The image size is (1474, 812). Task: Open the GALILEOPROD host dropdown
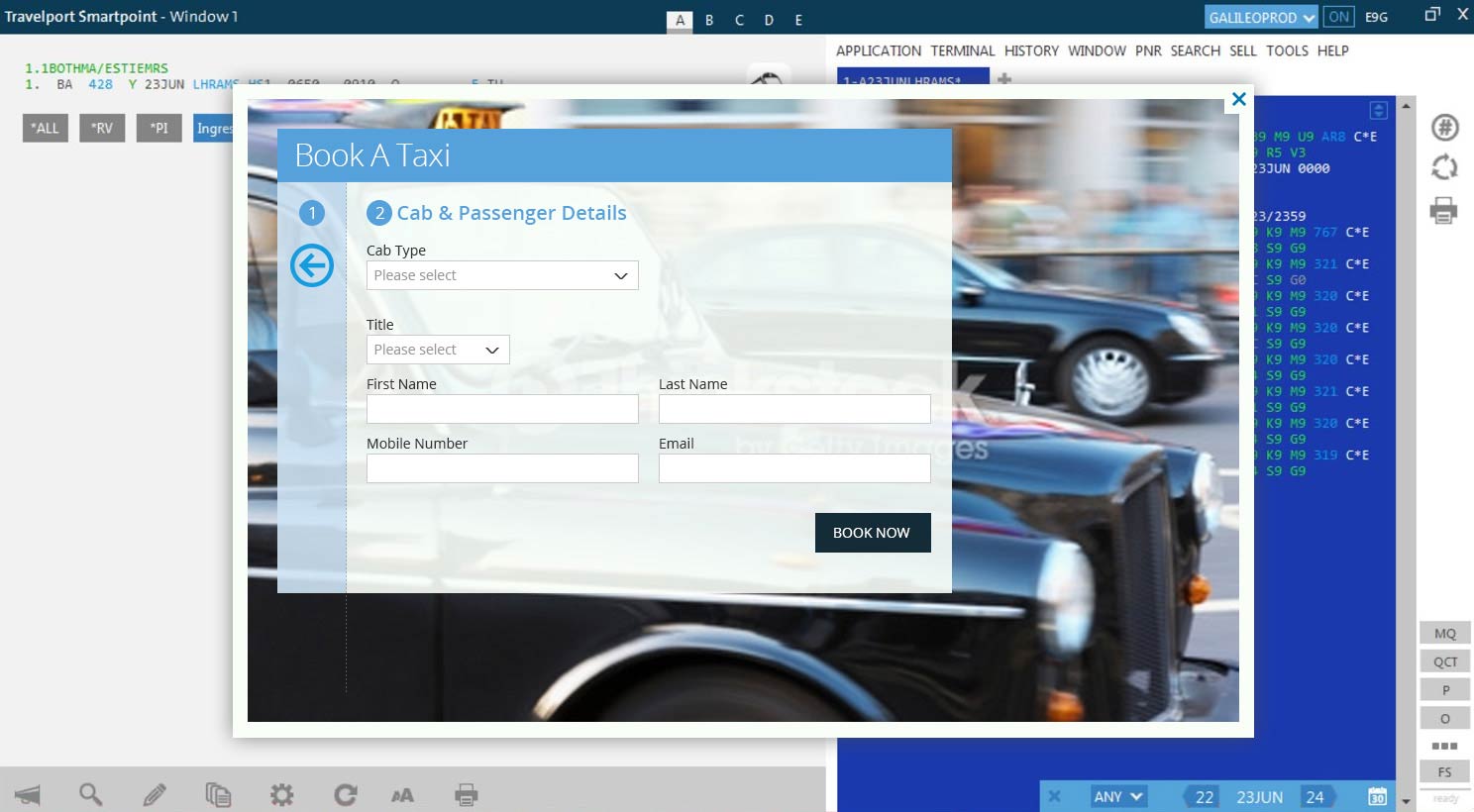pyautogui.click(x=1261, y=17)
